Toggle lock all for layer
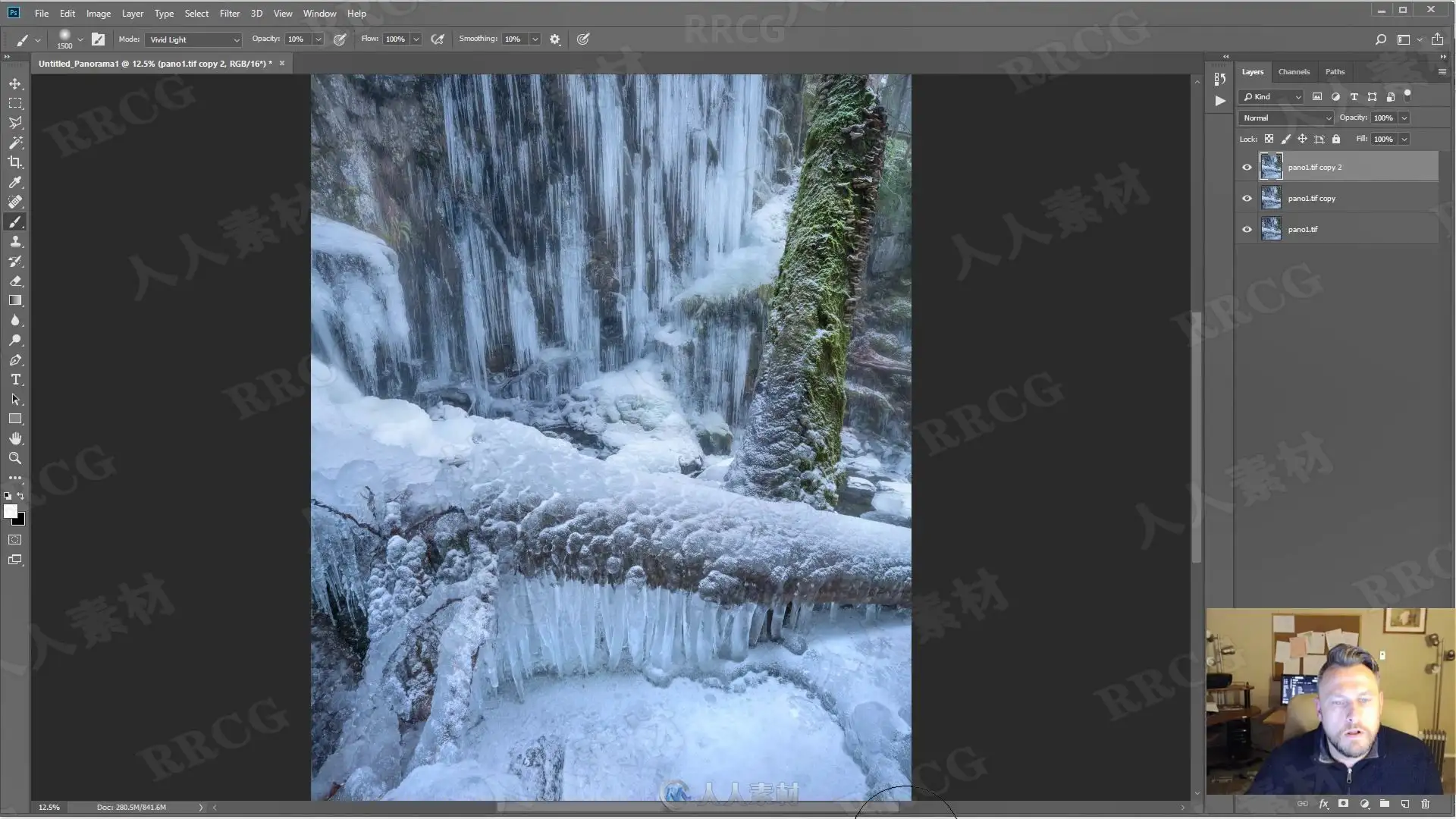This screenshot has width=1456, height=819. click(x=1336, y=139)
